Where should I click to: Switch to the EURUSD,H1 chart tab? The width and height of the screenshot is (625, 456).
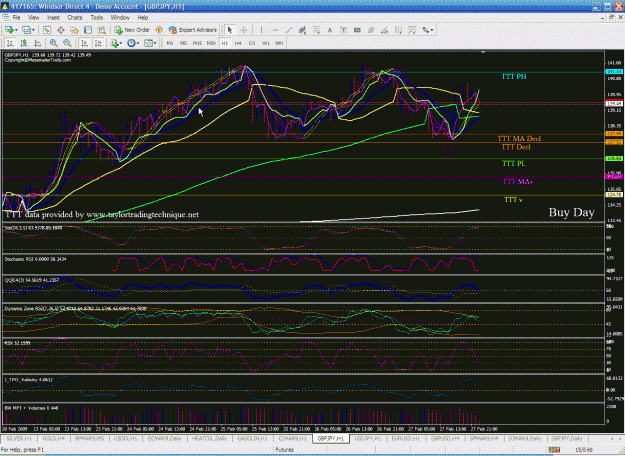(406, 438)
